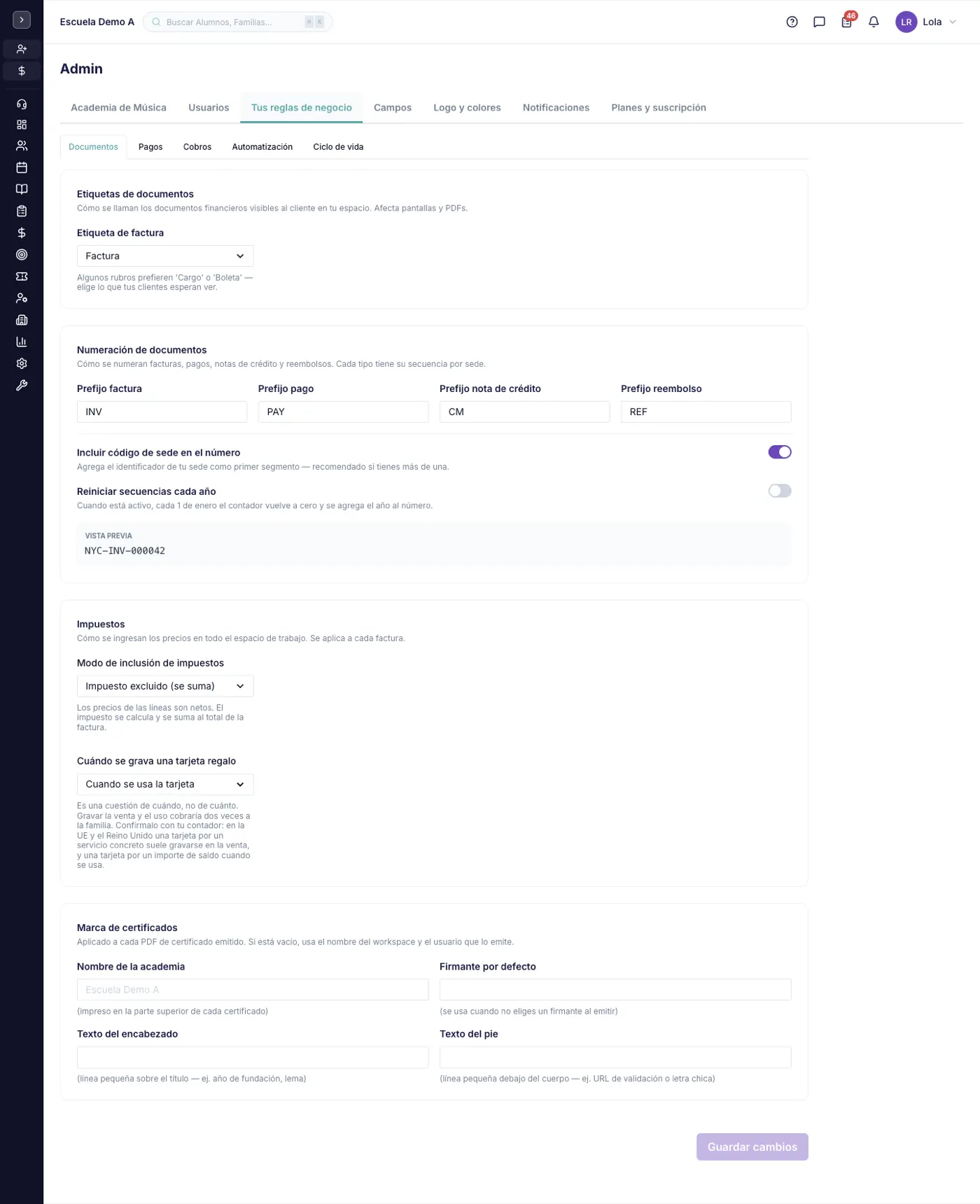Open the dollar icon between clipboard and target icons
Viewport: 980px width, 1204px height.
22,232
